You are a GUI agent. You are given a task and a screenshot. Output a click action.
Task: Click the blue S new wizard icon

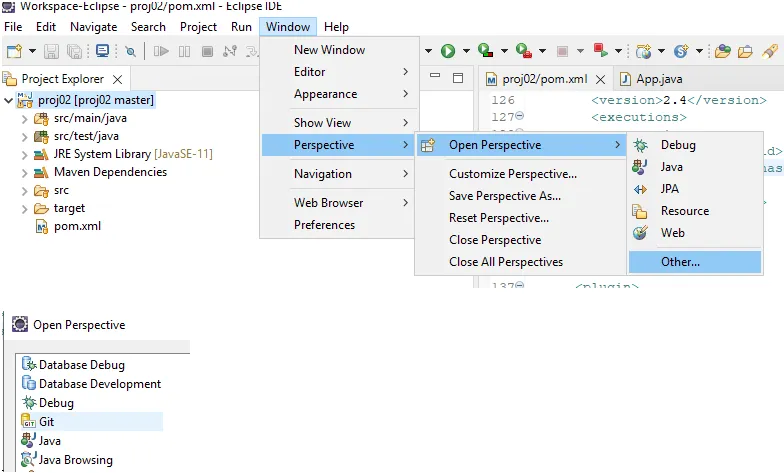[x=681, y=51]
